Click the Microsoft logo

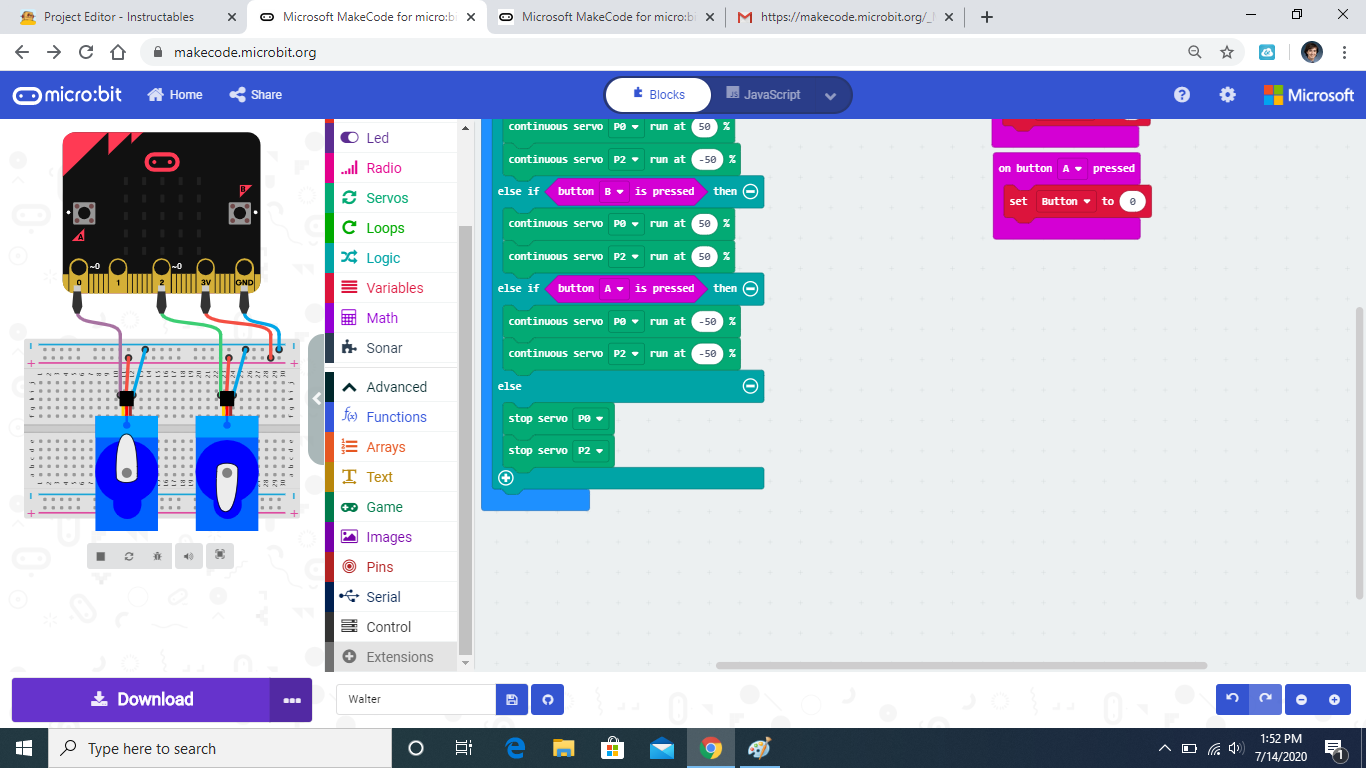pyautogui.click(x=1309, y=95)
